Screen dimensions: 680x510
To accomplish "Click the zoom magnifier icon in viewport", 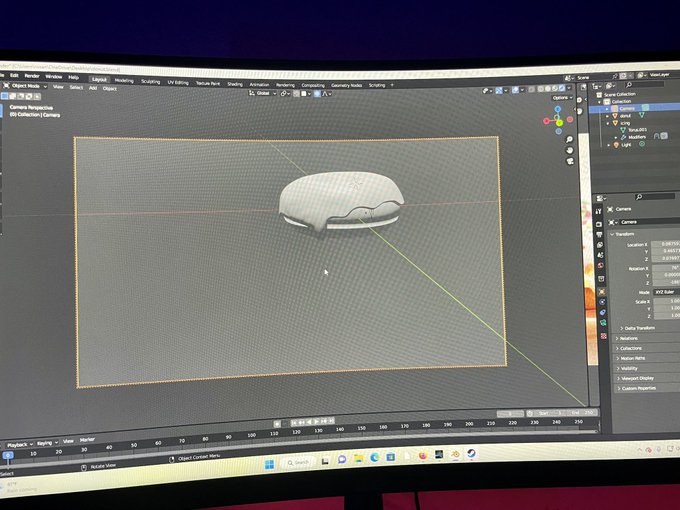I will pos(569,139).
